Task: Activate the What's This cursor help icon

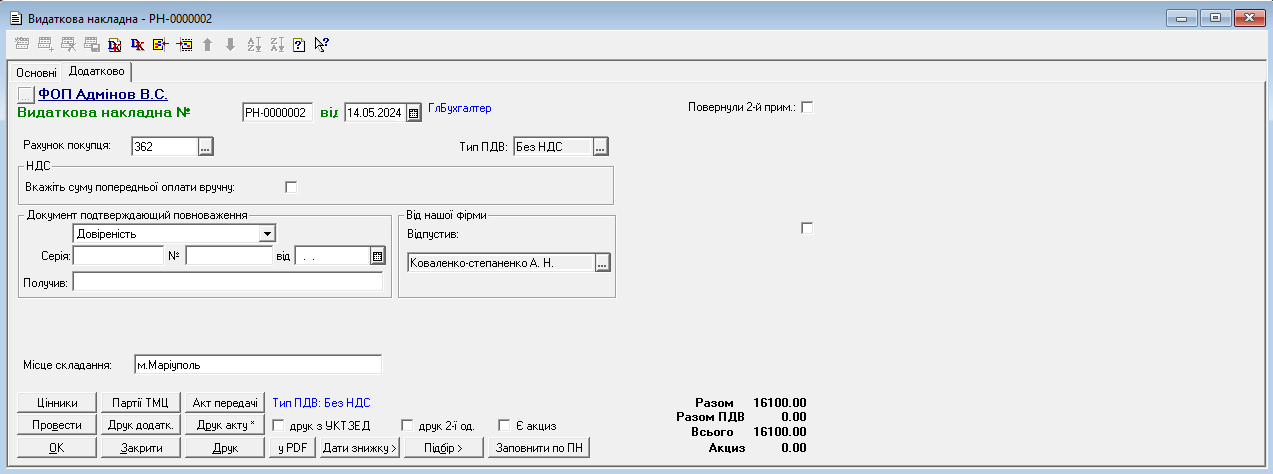Action: [322, 45]
